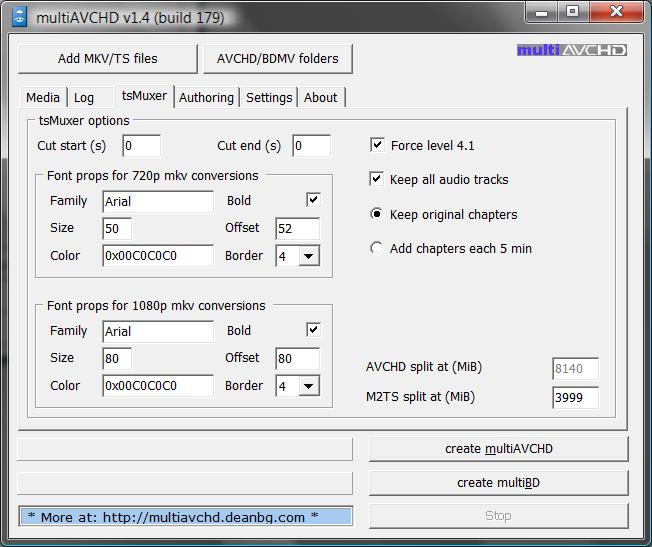Image resolution: width=652 pixels, height=547 pixels.
Task: Click the multiAVCHD logo image
Action: pos(572,50)
